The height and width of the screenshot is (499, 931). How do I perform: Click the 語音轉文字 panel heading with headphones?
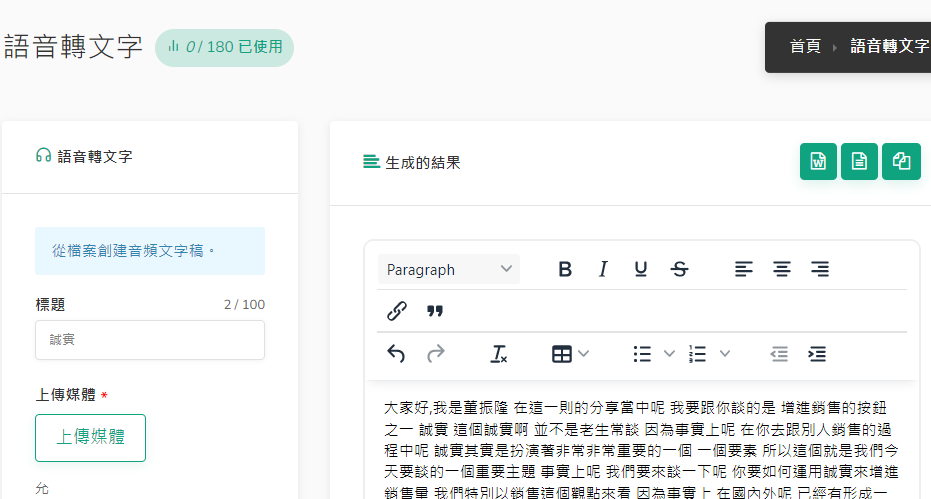coord(84,156)
